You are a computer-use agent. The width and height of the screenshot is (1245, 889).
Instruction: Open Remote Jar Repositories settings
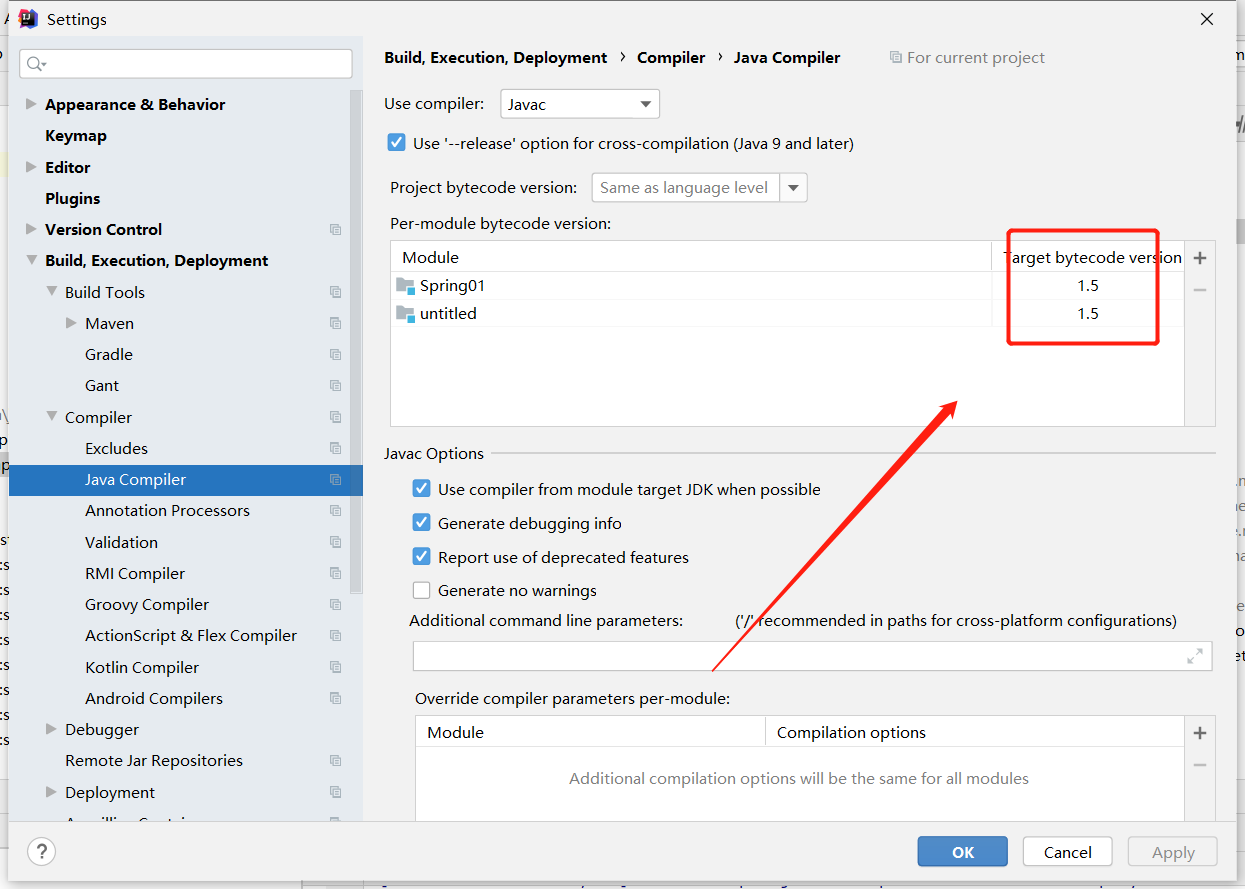(154, 761)
